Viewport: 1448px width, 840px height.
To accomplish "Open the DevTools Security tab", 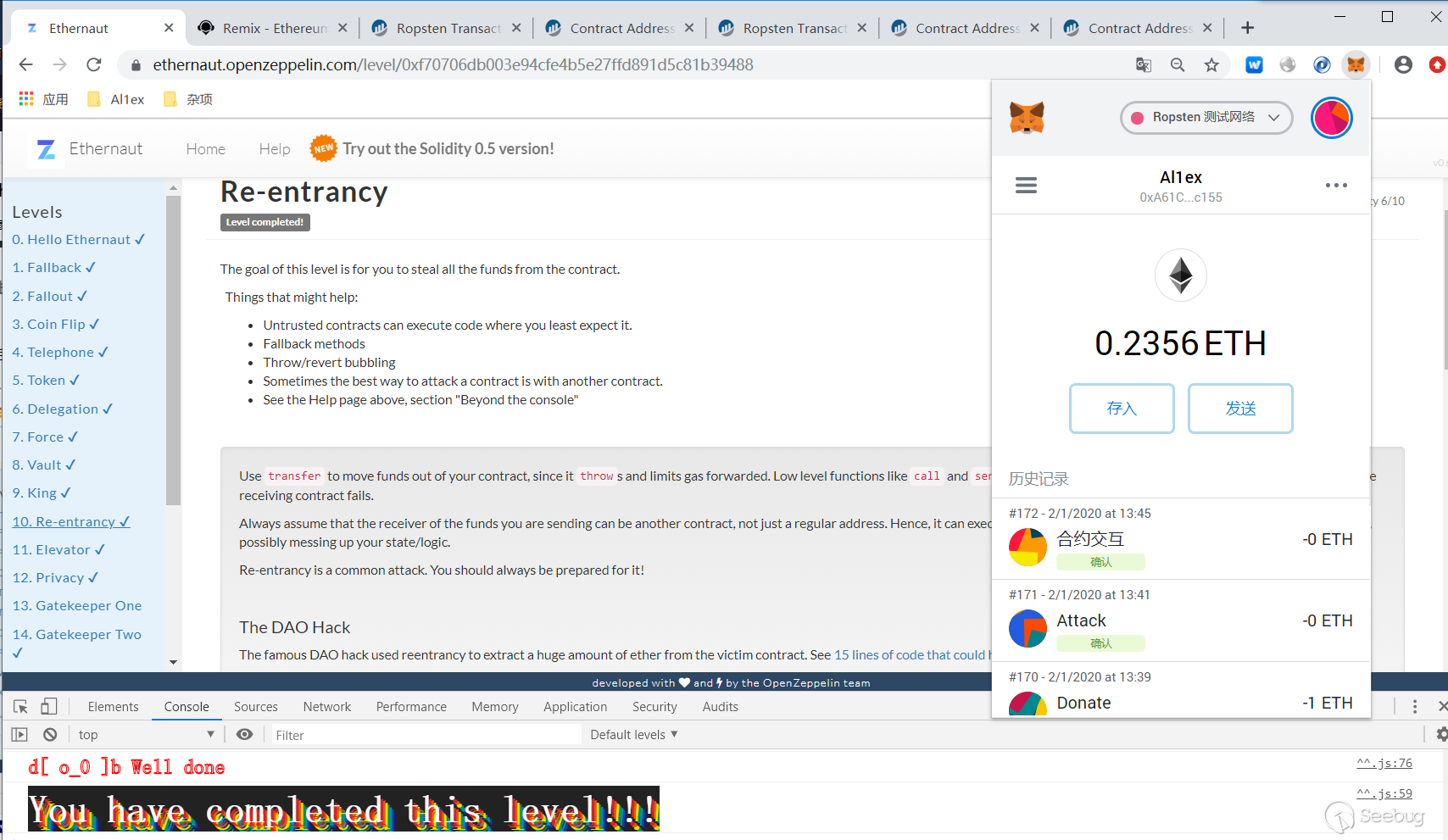I will click(x=654, y=706).
